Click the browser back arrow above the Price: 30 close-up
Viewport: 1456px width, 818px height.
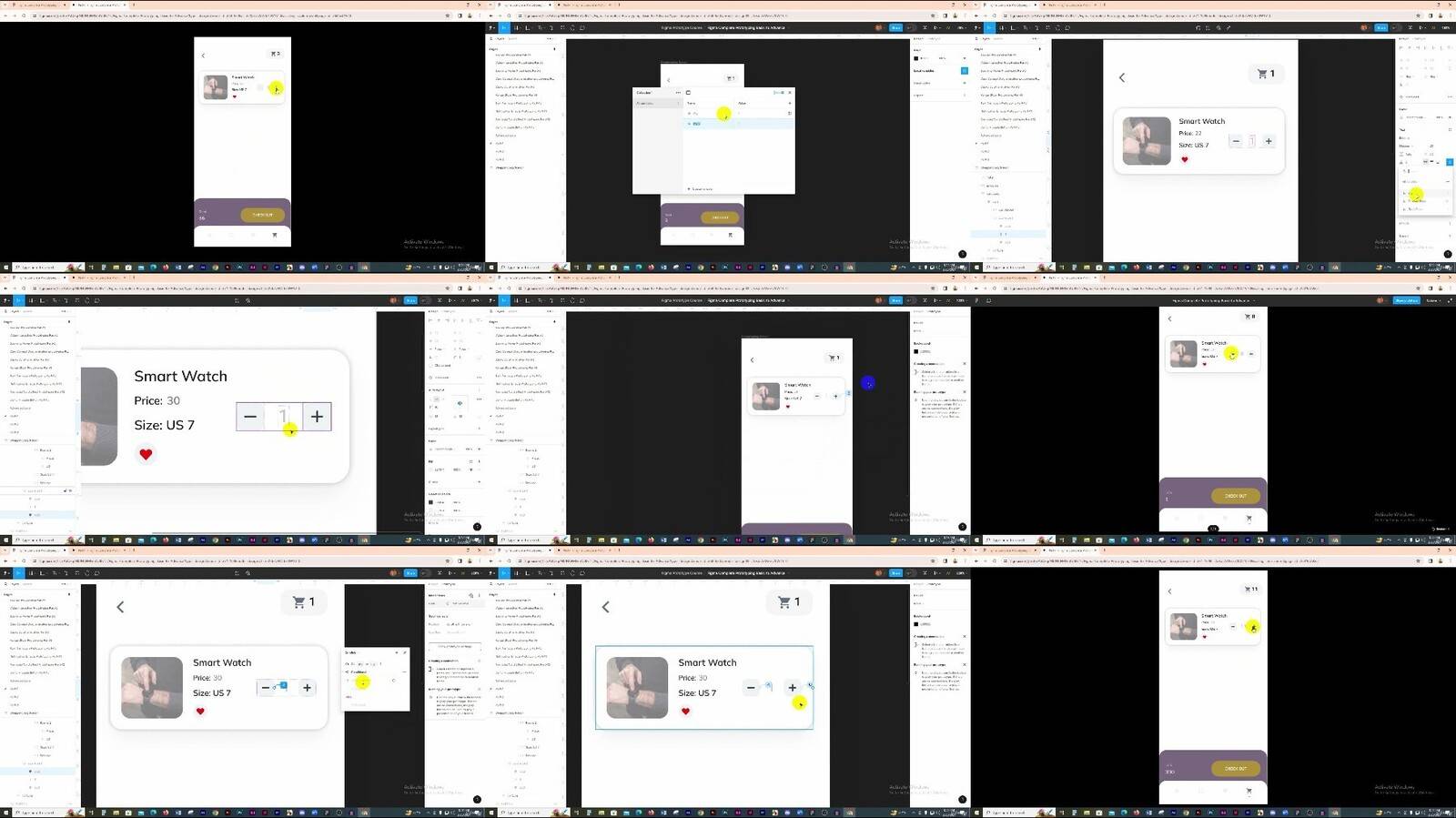click(x=5, y=288)
